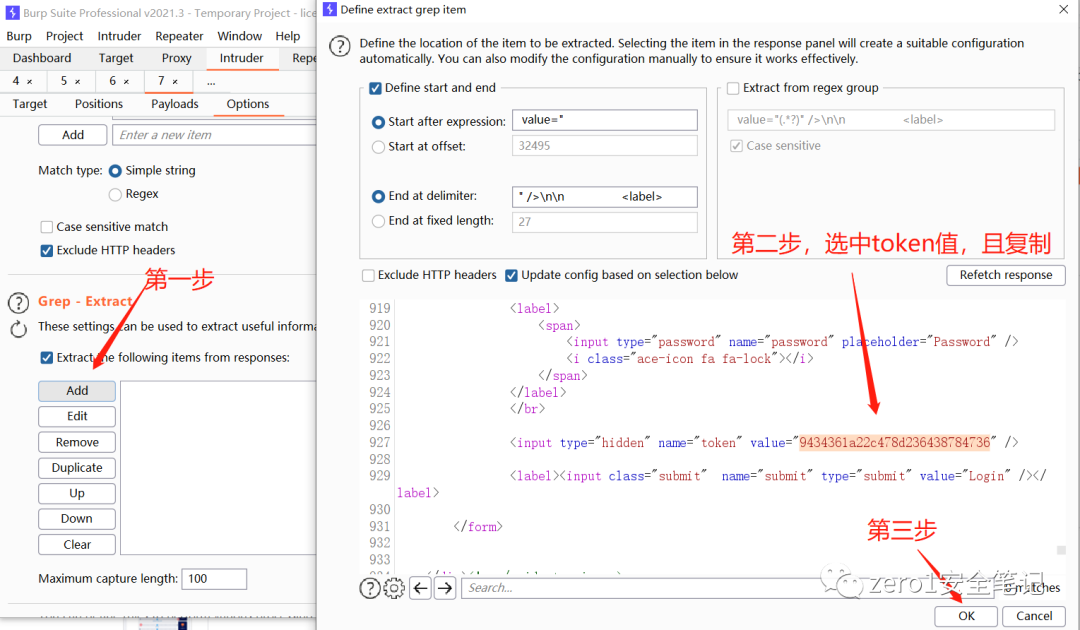Viewport: 1080px width, 630px height.
Task: Open help icon in the extract grep dialog header
Action: [340, 46]
